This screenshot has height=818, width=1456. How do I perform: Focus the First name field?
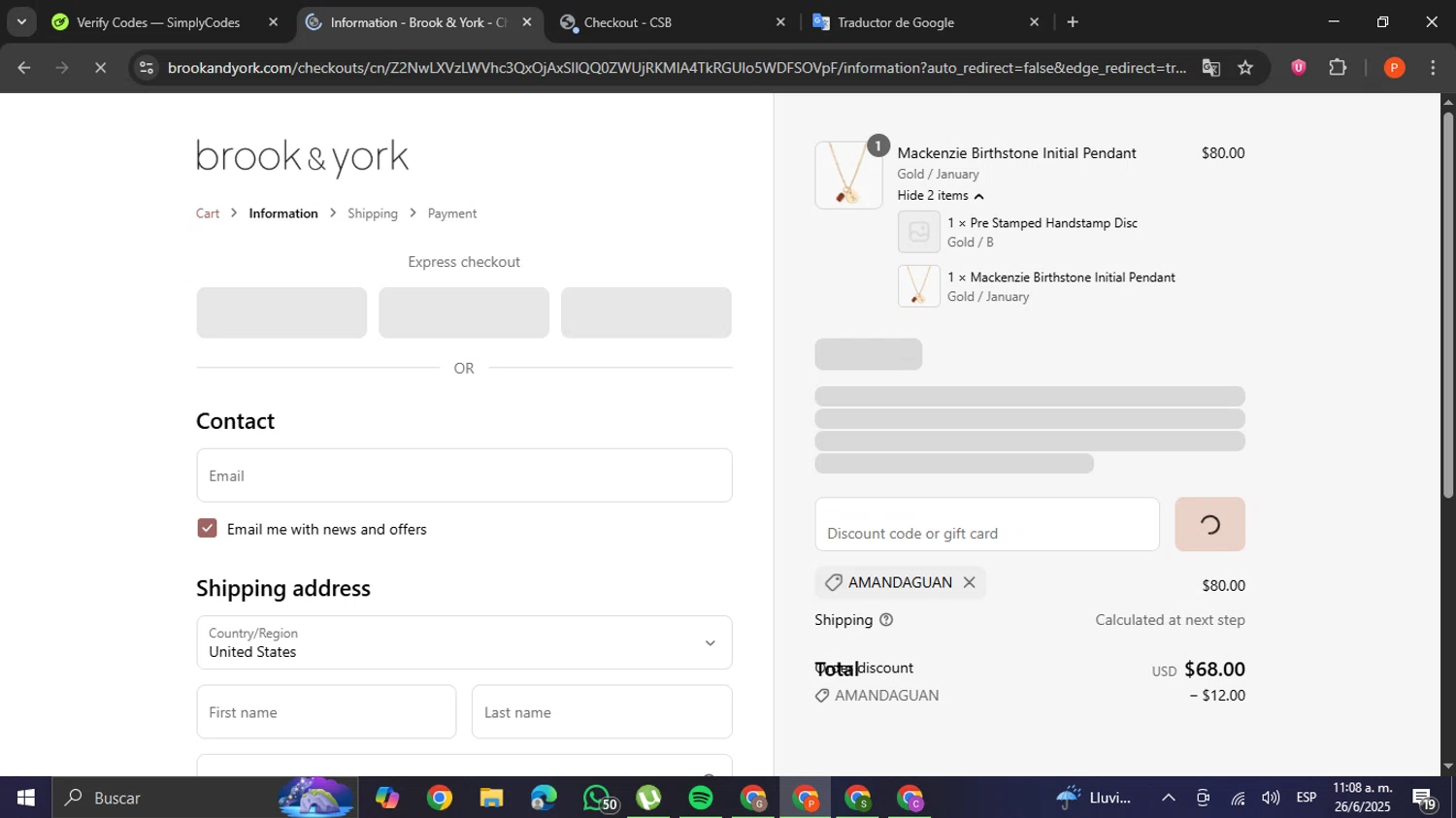[326, 712]
